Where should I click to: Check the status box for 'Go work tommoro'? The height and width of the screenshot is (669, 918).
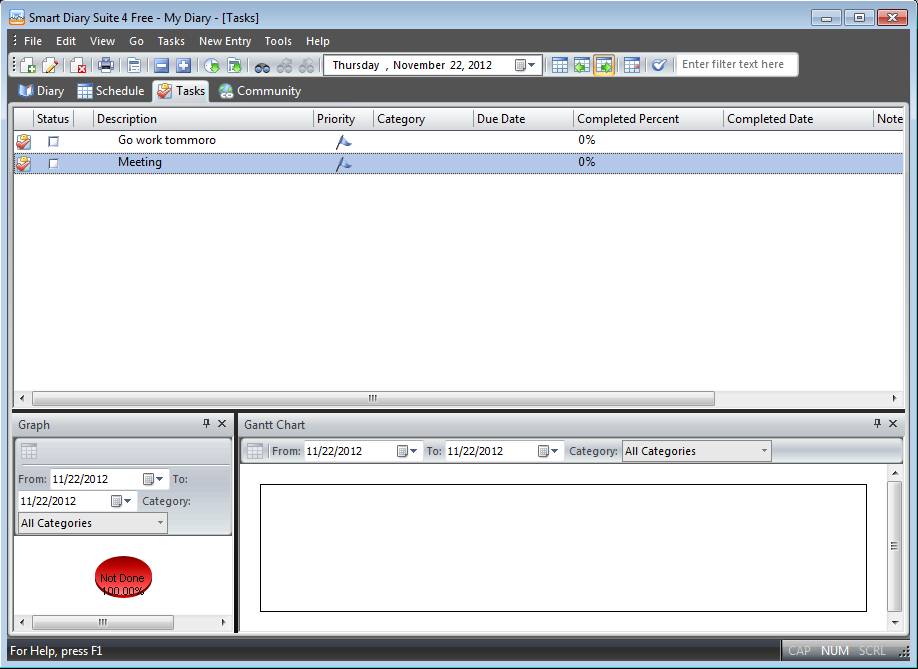pyautogui.click(x=54, y=141)
